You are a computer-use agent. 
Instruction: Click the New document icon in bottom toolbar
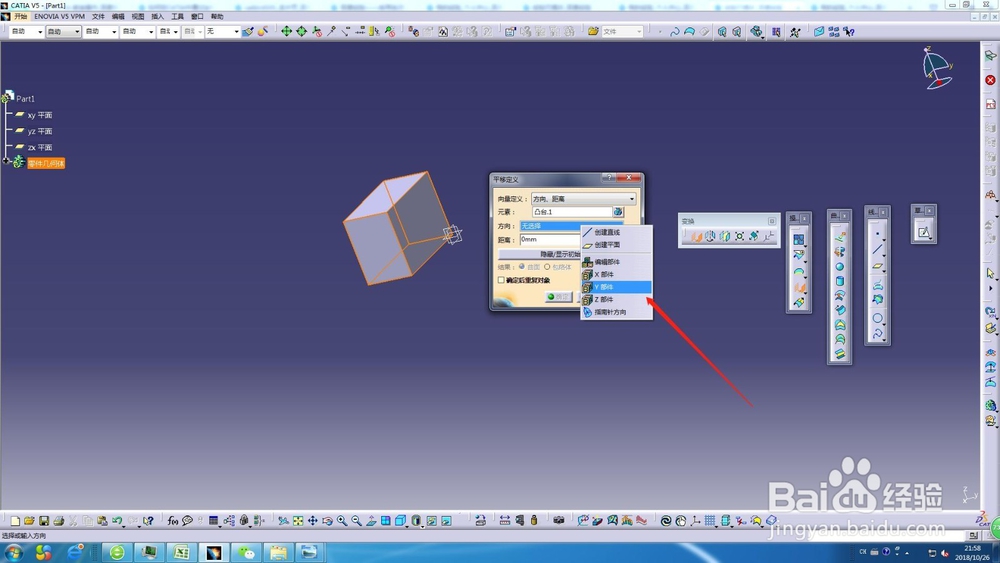point(15,521)
